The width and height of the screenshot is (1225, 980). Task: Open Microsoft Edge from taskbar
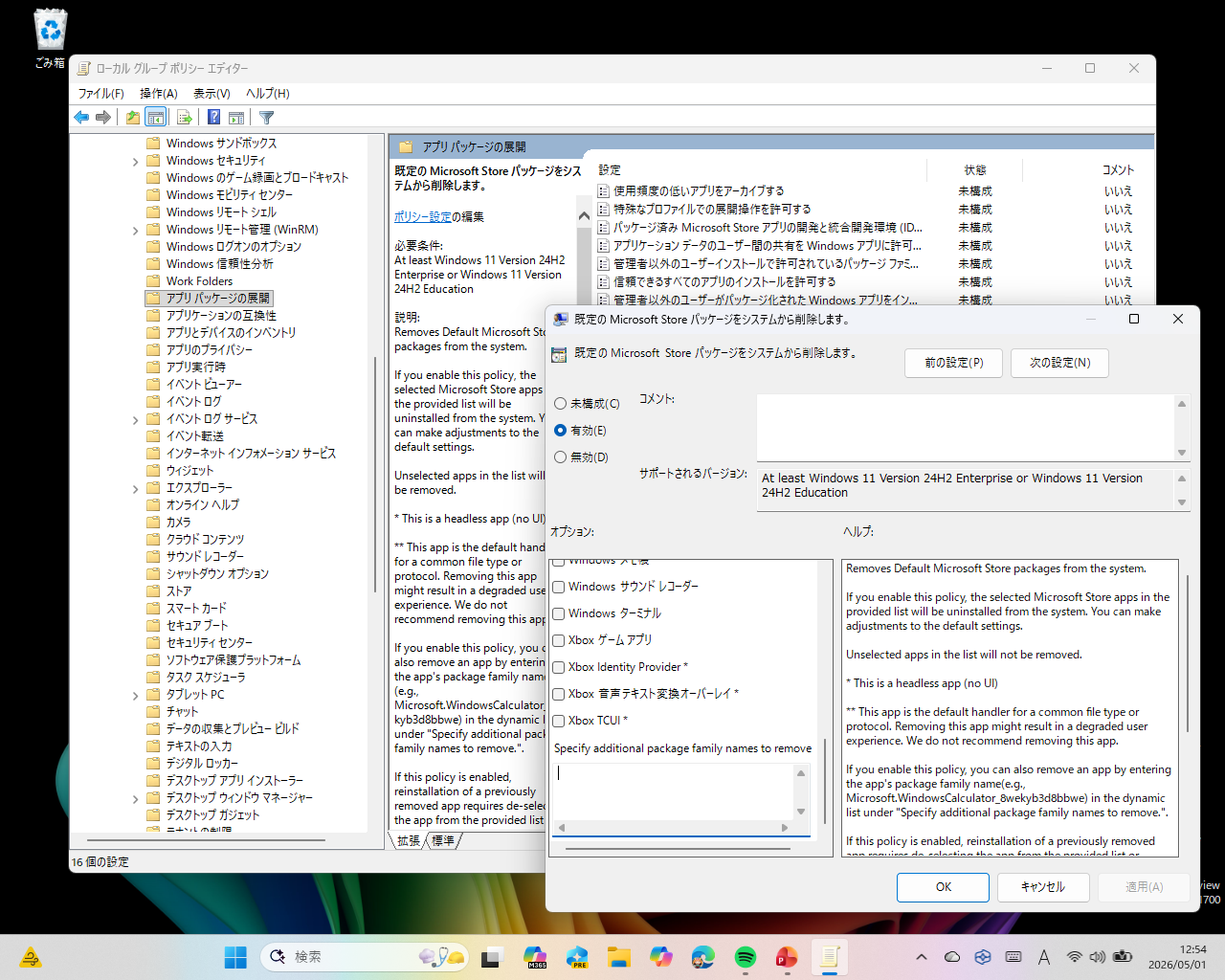coord(703,957)
